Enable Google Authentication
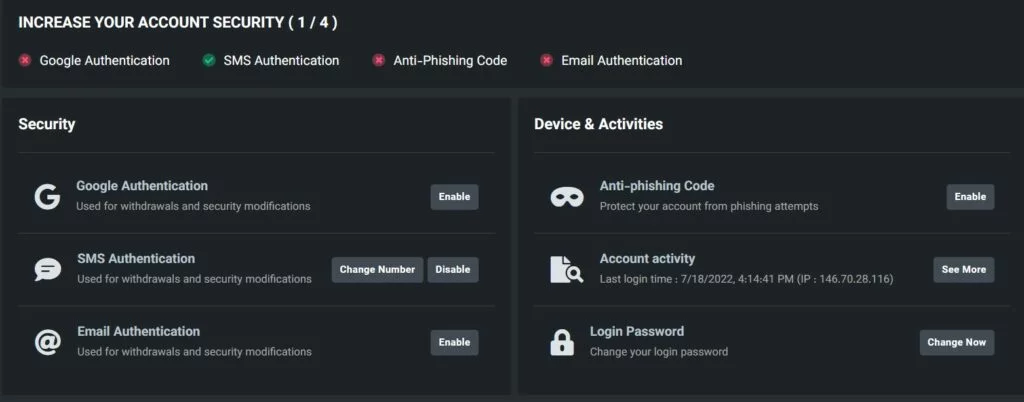Image resolution: width=1024 pixels, height=402 pixels. click(x=454, y=197)
